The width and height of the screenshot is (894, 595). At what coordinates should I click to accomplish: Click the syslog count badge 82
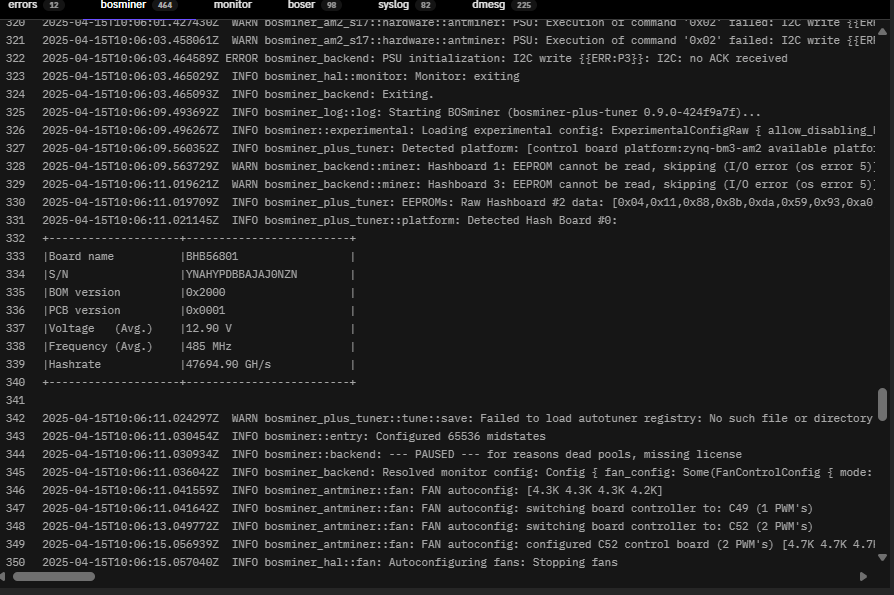tap(425, 5)
